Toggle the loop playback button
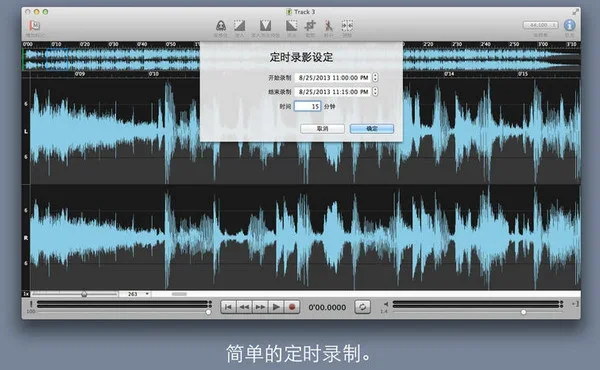The image size is (600, 370). click(x=362, y=307)
